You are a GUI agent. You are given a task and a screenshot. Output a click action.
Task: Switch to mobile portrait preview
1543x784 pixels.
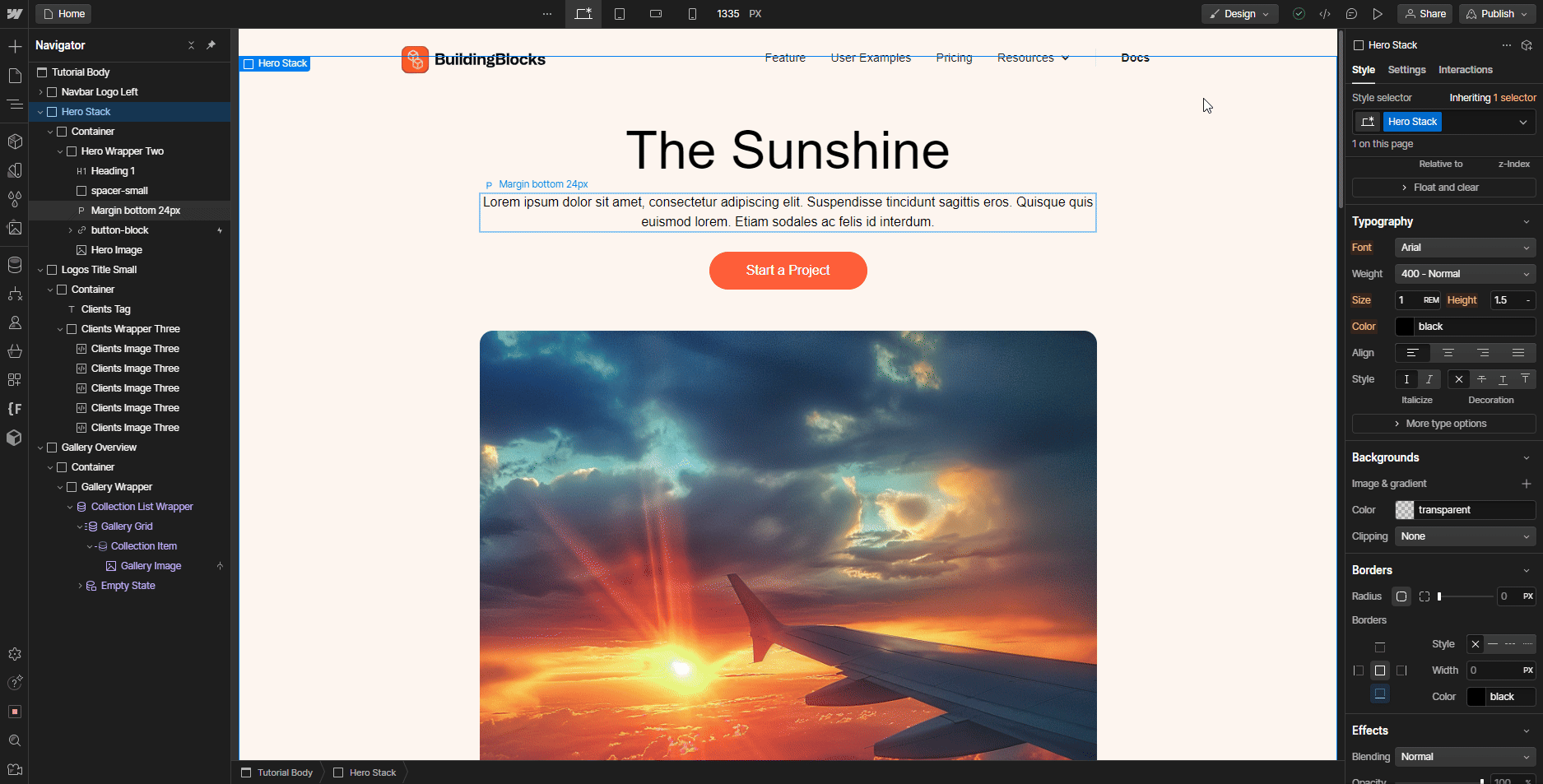click(692, 14)
